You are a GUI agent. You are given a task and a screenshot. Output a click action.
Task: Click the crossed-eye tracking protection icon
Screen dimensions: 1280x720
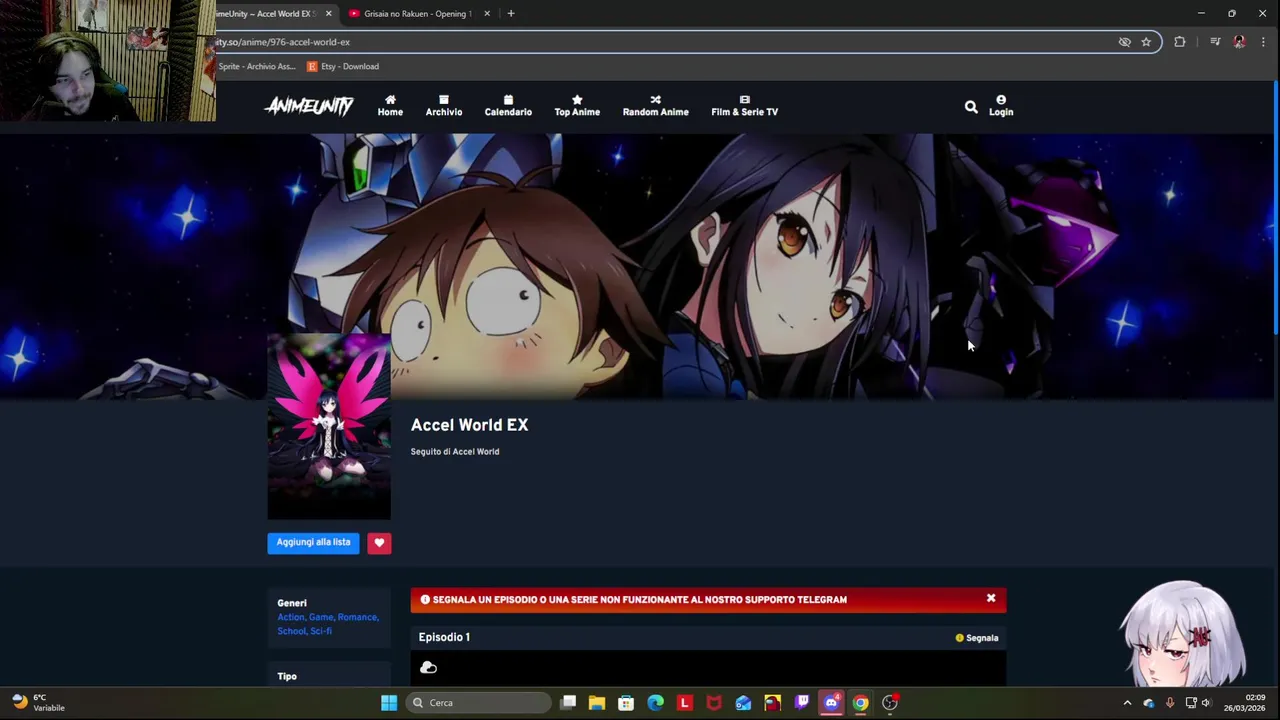pyautogui.click(x=1124, y=42)
